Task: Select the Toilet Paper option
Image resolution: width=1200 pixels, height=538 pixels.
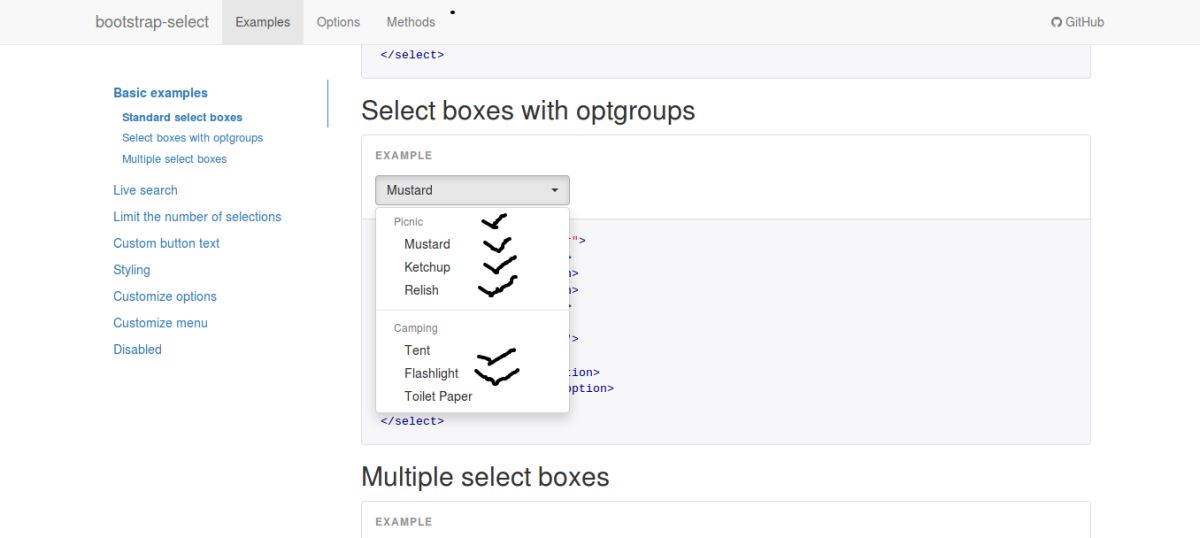Action: pos(438,396)
